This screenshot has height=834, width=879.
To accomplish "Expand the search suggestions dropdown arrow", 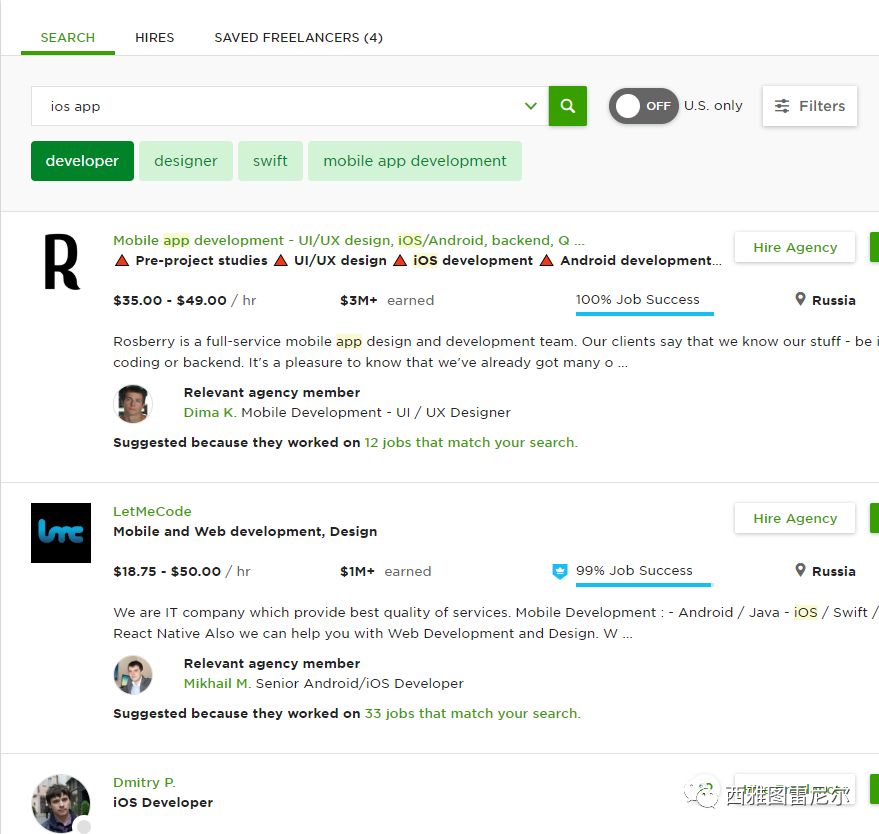I will click(x=530, y=106).
